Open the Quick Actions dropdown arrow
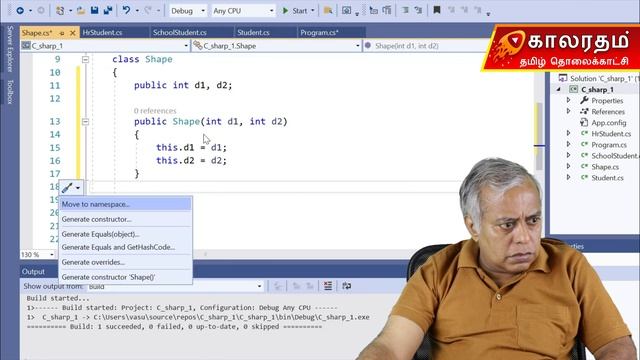Viewport: 640px width, 360px height. (78, 188)
